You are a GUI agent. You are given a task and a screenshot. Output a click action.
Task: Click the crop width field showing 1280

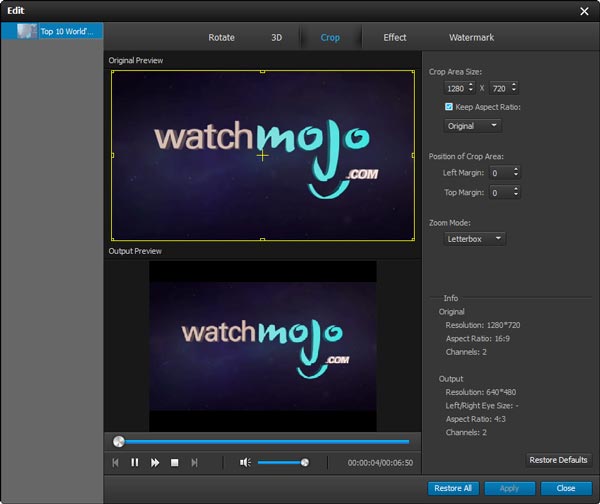[455, 88]
